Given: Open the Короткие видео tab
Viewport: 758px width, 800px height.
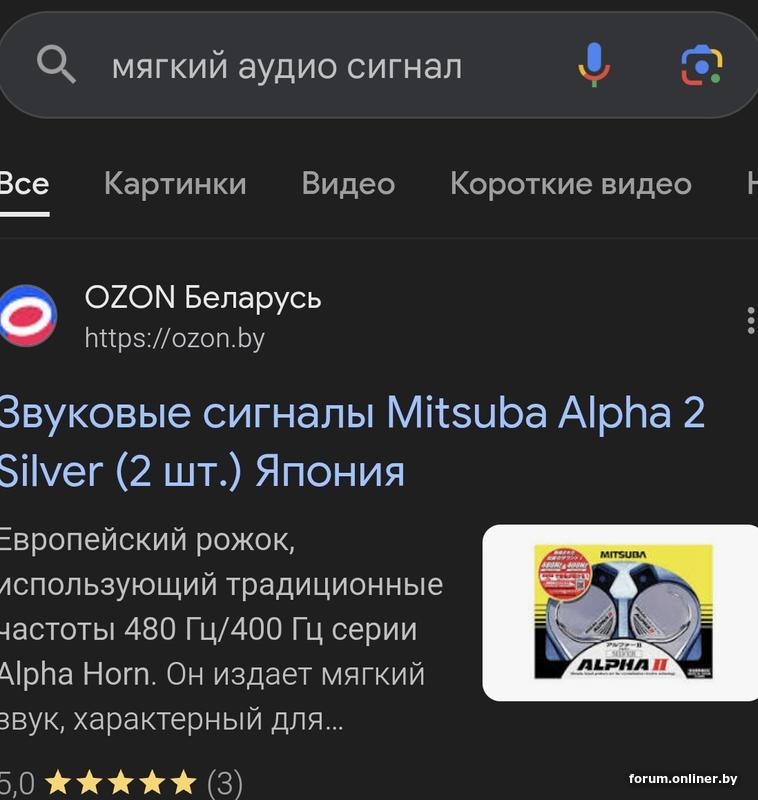Looking at the screenshot, I should pos(571,184).
